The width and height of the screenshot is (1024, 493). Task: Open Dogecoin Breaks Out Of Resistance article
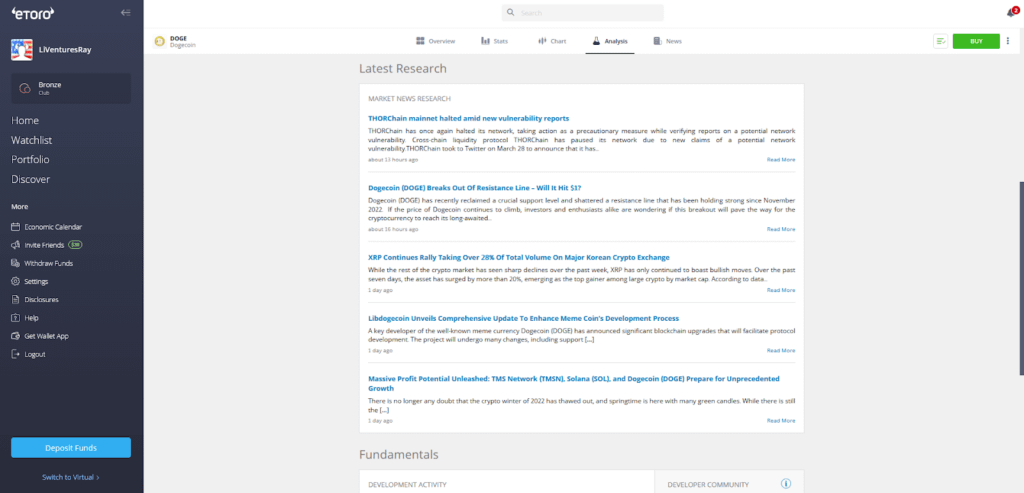click(475, 188)
